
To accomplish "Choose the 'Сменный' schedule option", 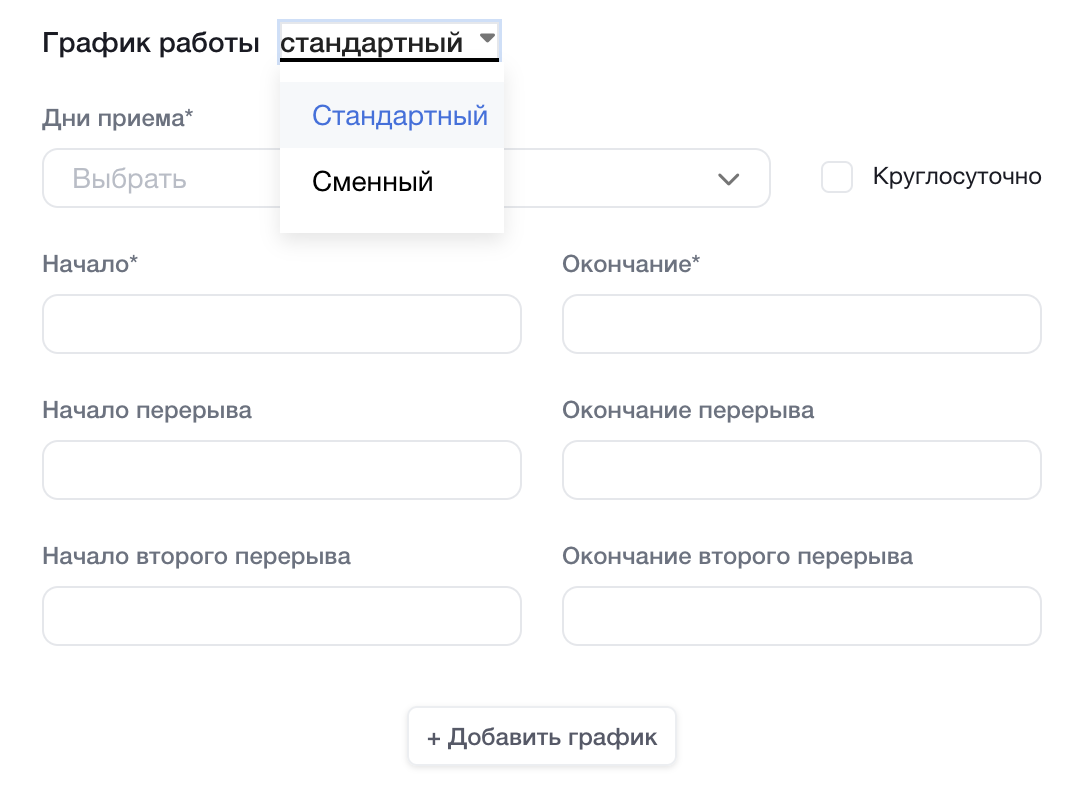I will (x=372, y=182).
